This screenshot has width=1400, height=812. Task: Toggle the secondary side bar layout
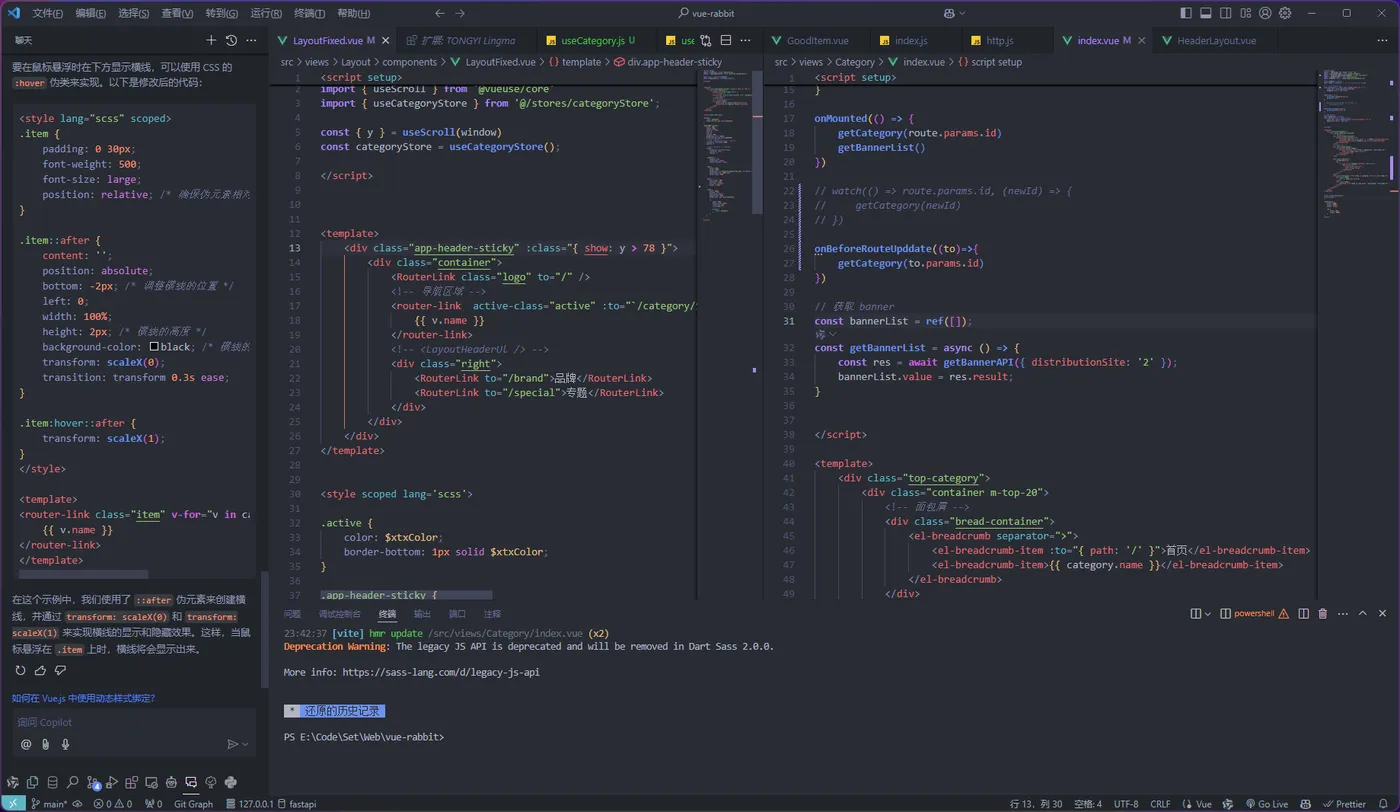(1226, 13)
